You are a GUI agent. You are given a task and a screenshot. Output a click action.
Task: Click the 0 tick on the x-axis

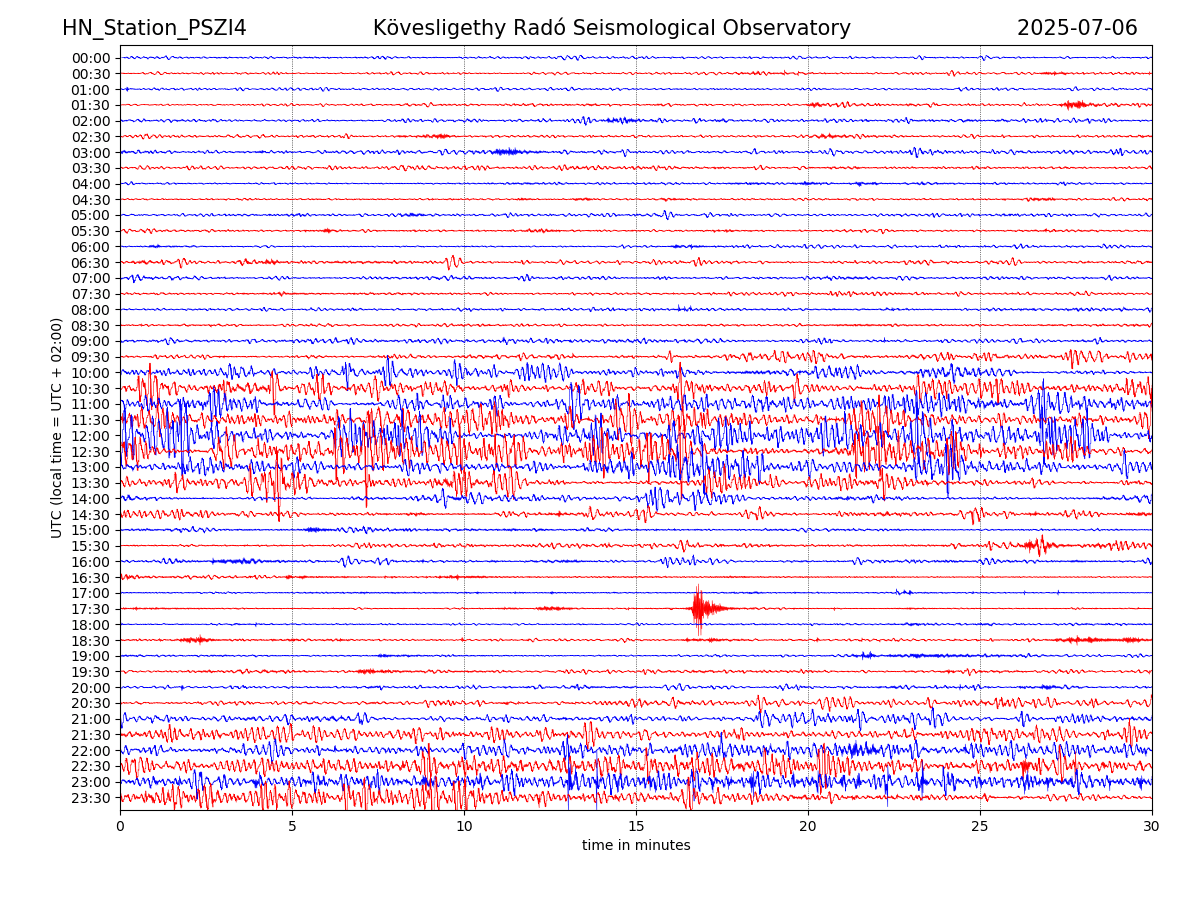pyautogui.click(x=120, y=825)
